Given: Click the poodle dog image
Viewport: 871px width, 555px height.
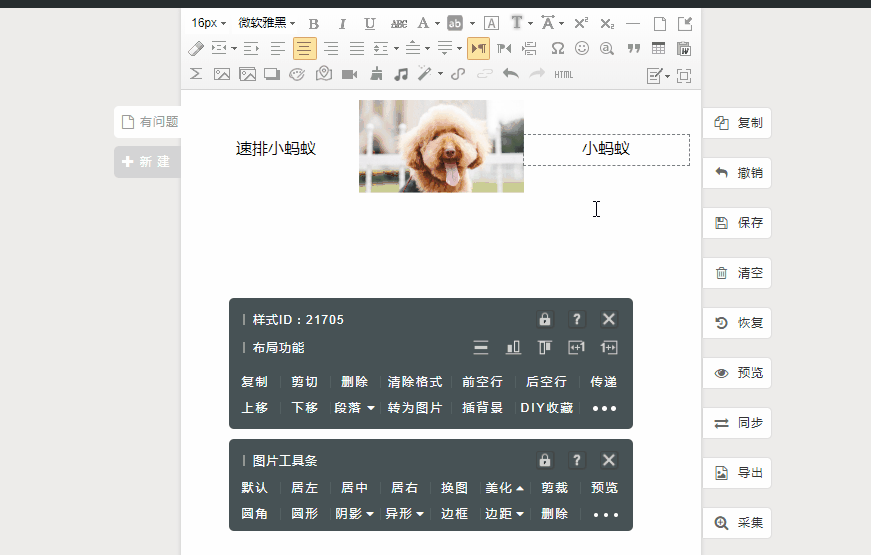Looking at the screenshot, I should 441,147.
